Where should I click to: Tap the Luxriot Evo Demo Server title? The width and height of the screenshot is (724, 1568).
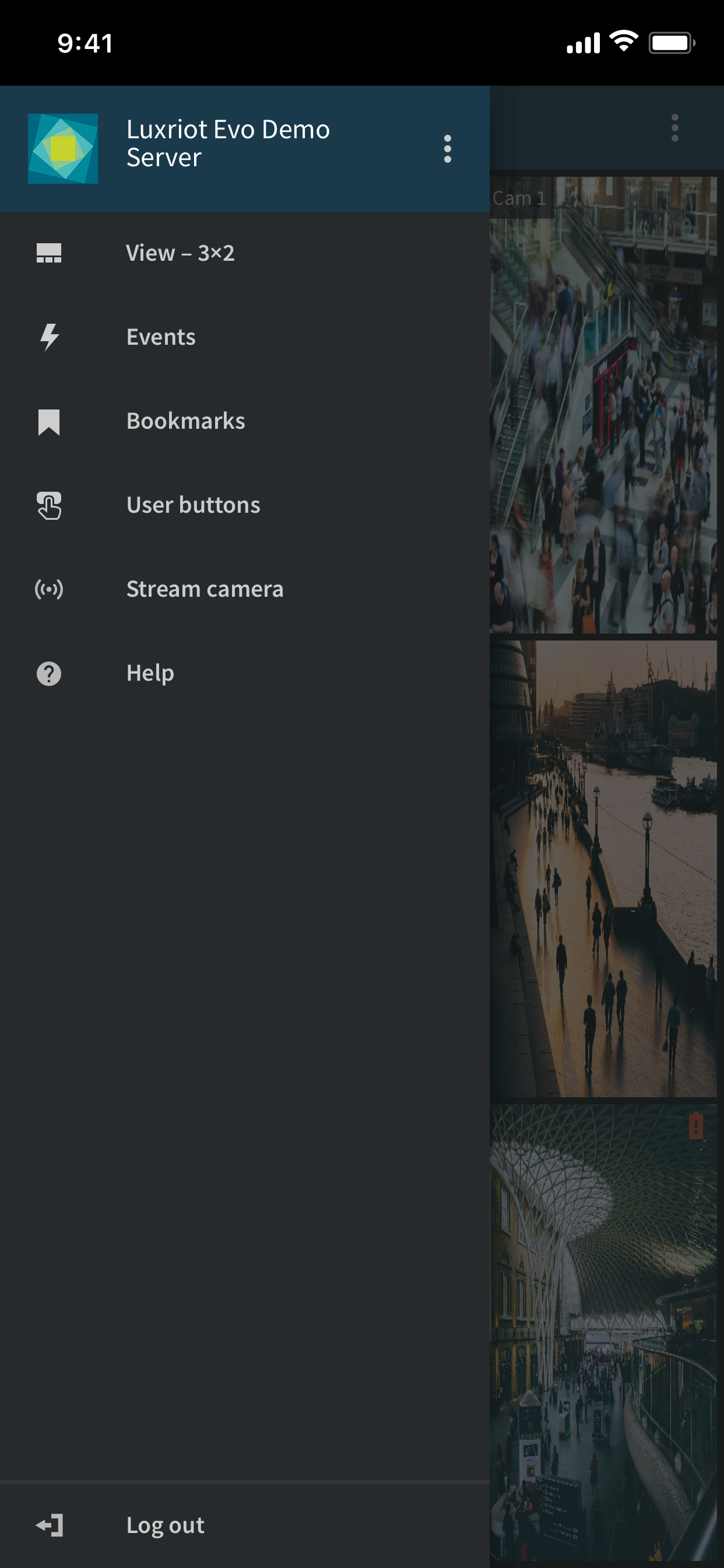point(228,143)
